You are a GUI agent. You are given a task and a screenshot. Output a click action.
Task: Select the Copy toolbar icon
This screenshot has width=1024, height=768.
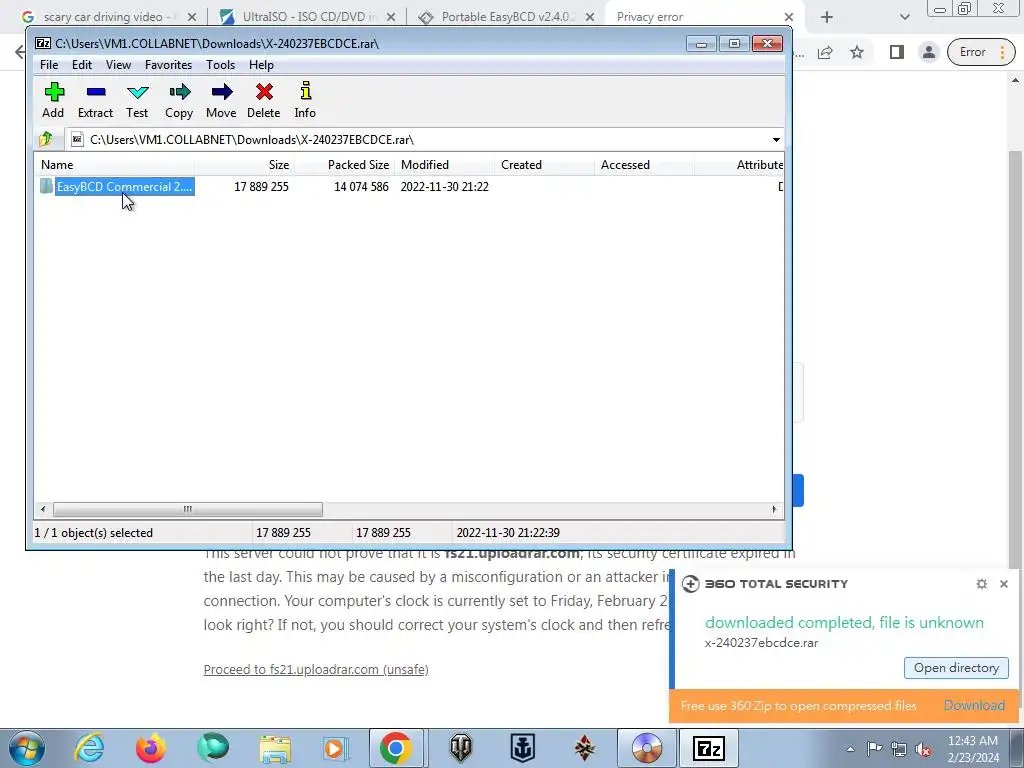click(x=179, y=100)
